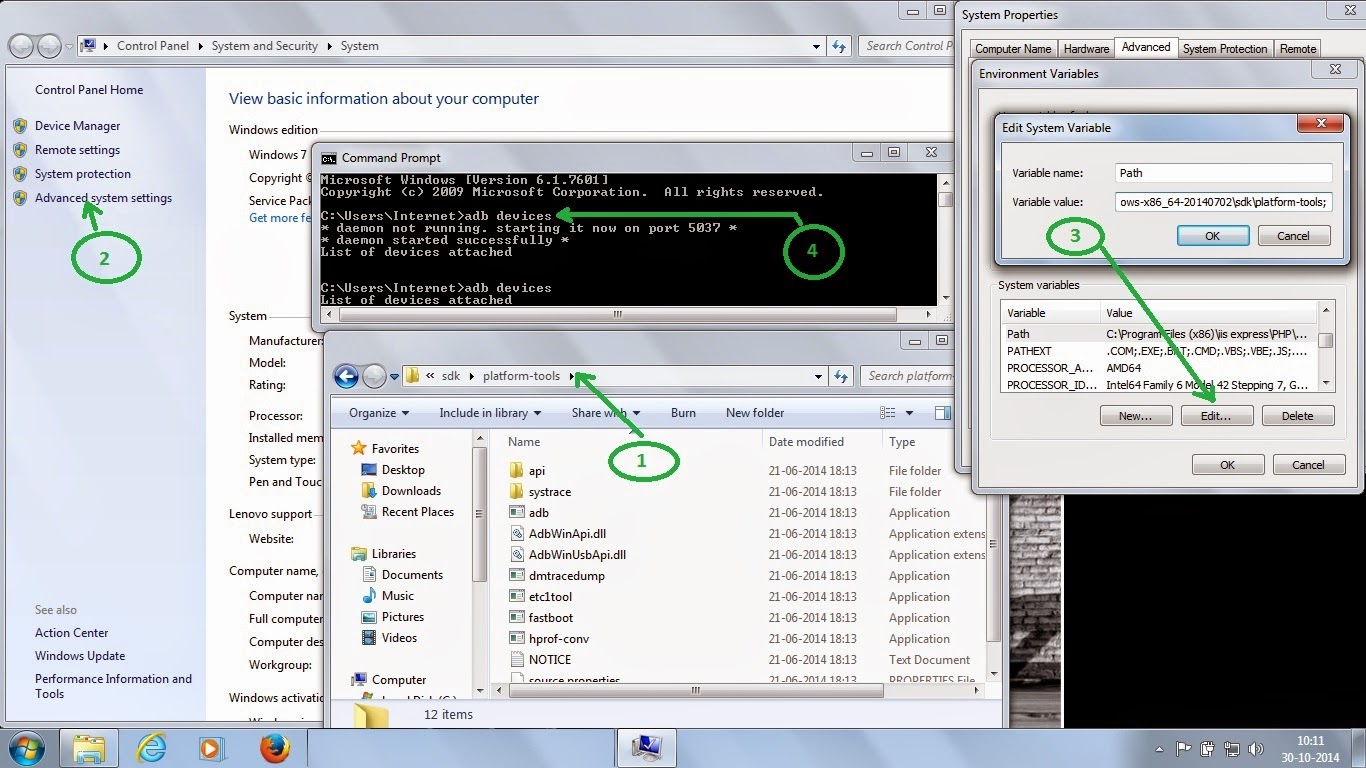1366x768 pixels.
Task: Open Windows Media Player from the taskbar
Action: (x=210, y=747)
